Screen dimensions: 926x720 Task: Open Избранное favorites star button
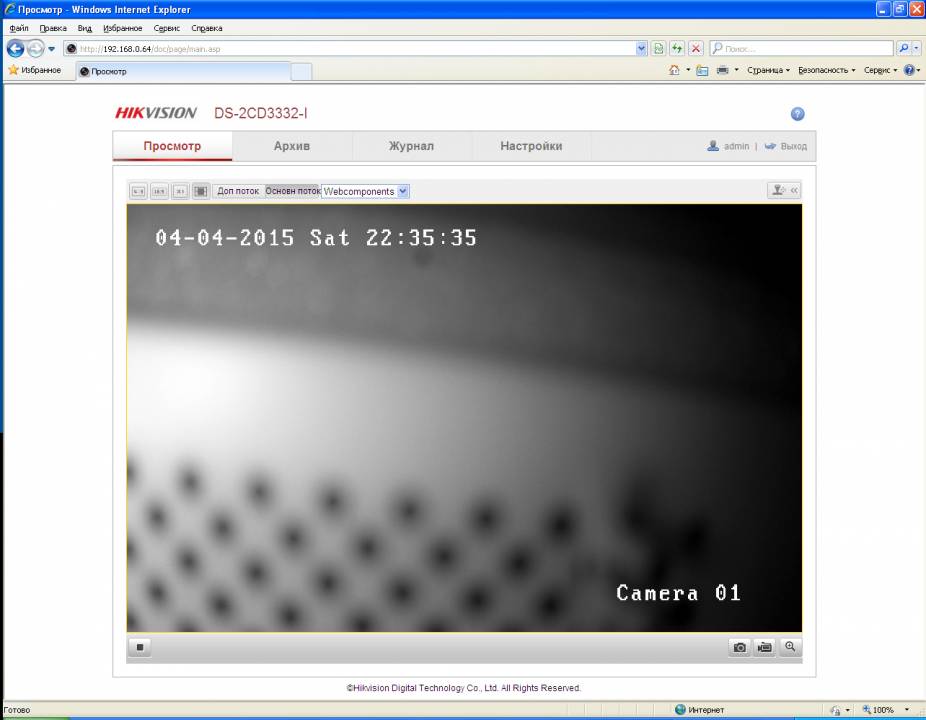point(35,70)
